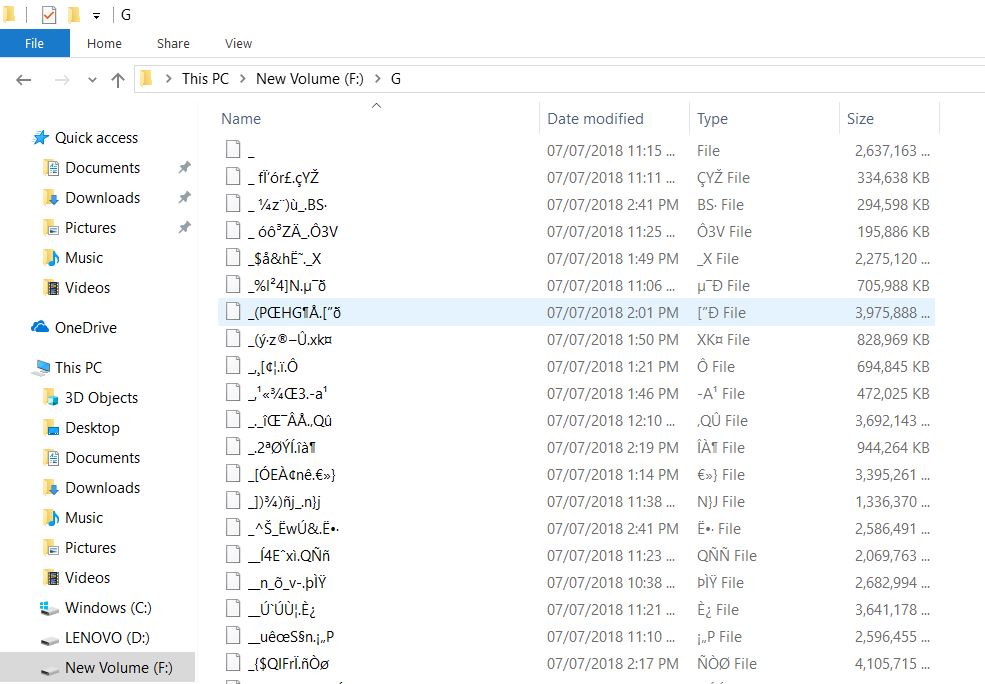Viewport: 985px width, 684px height.
Task: Click the pin icon beside Pictures
Action: (184, 227)
